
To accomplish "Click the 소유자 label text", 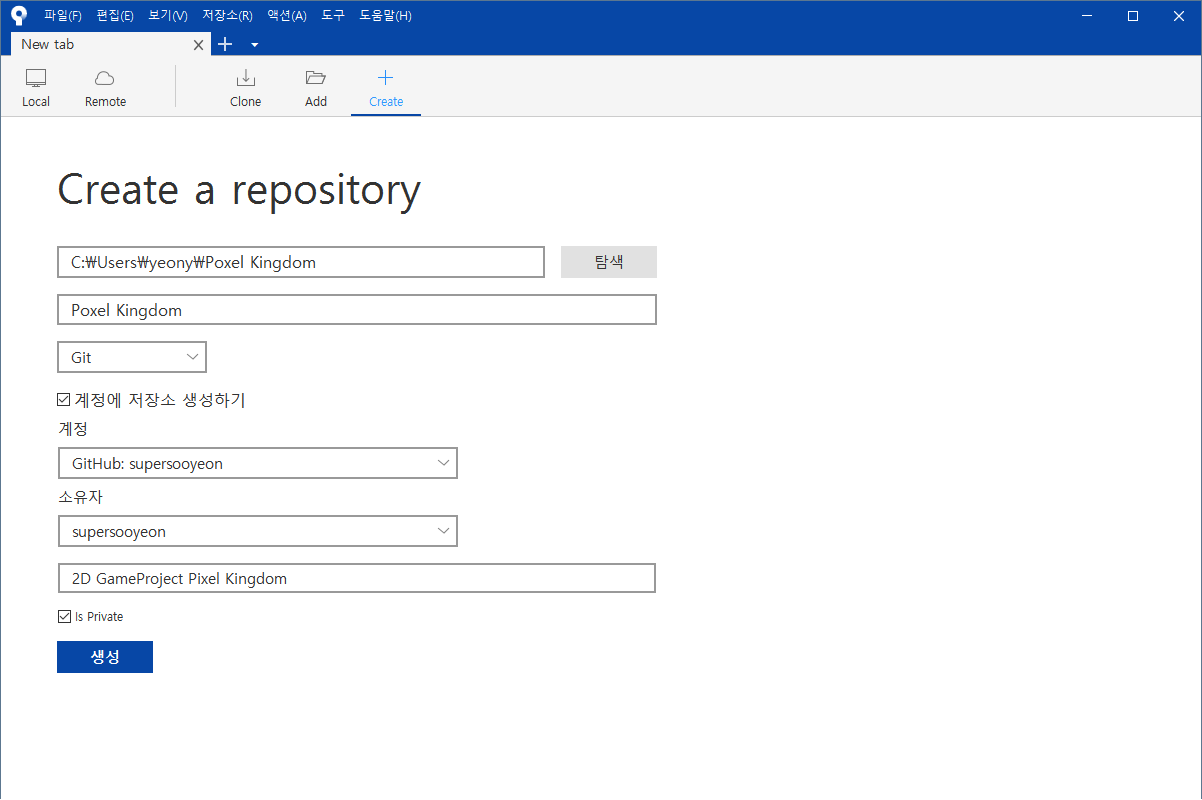I will tap(81, 497).
